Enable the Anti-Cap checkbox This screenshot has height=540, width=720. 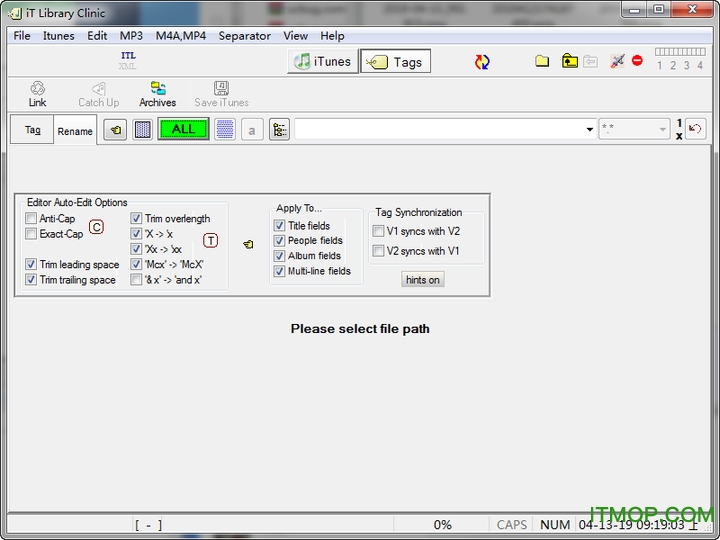(x=31, y=219)
